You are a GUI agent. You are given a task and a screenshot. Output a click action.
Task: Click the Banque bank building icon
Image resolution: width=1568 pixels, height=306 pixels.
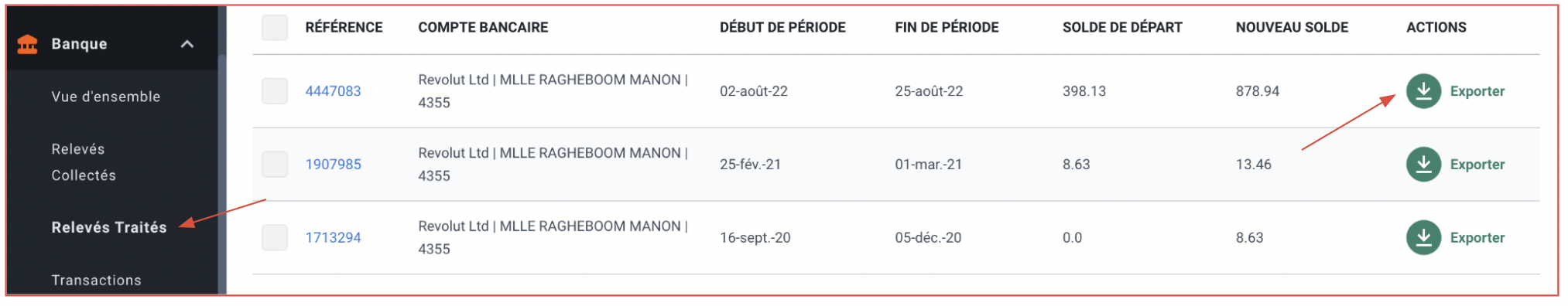(x=27, y=45)
